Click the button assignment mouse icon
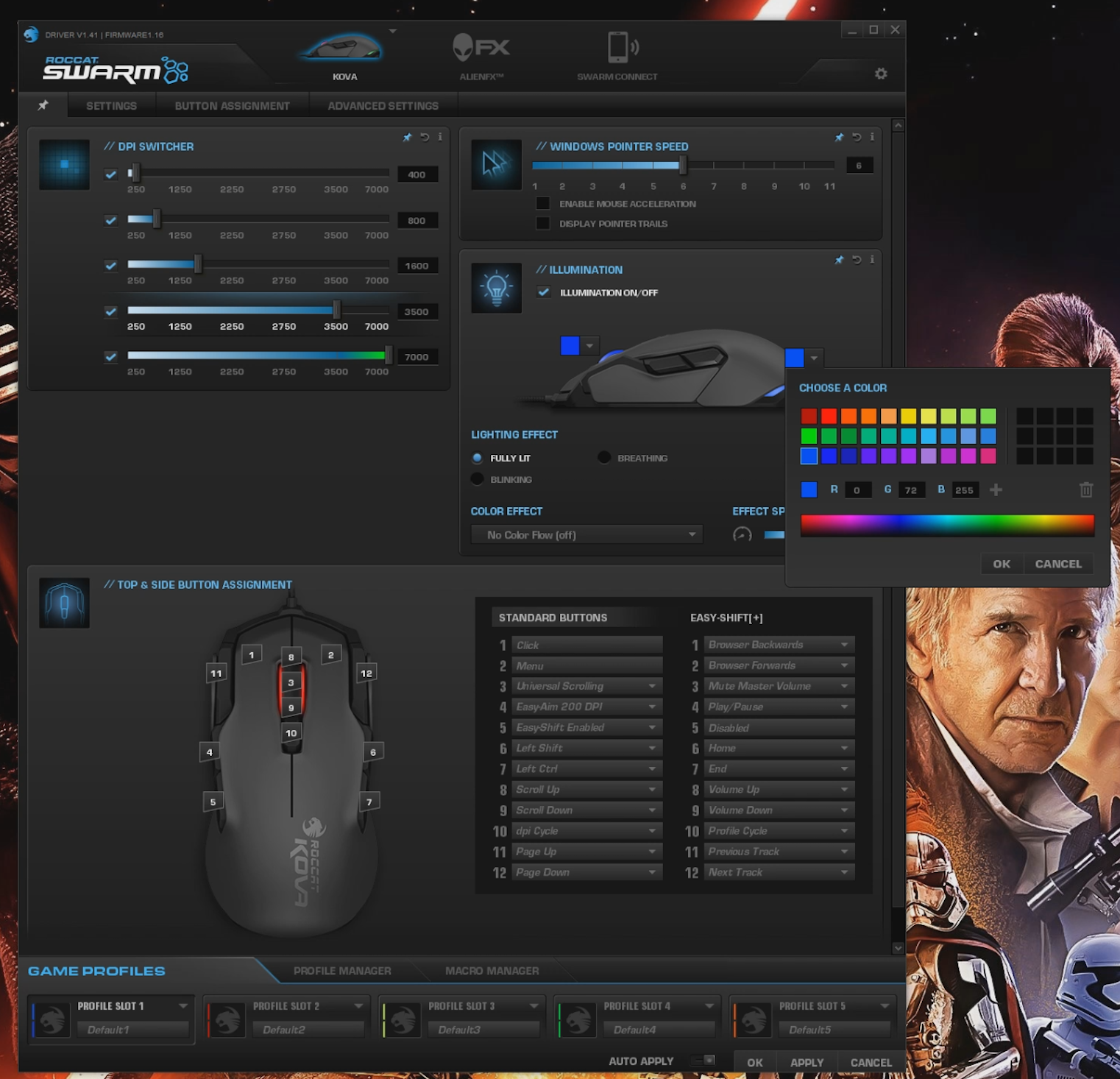1120x1079 pixels. [64, 603]
